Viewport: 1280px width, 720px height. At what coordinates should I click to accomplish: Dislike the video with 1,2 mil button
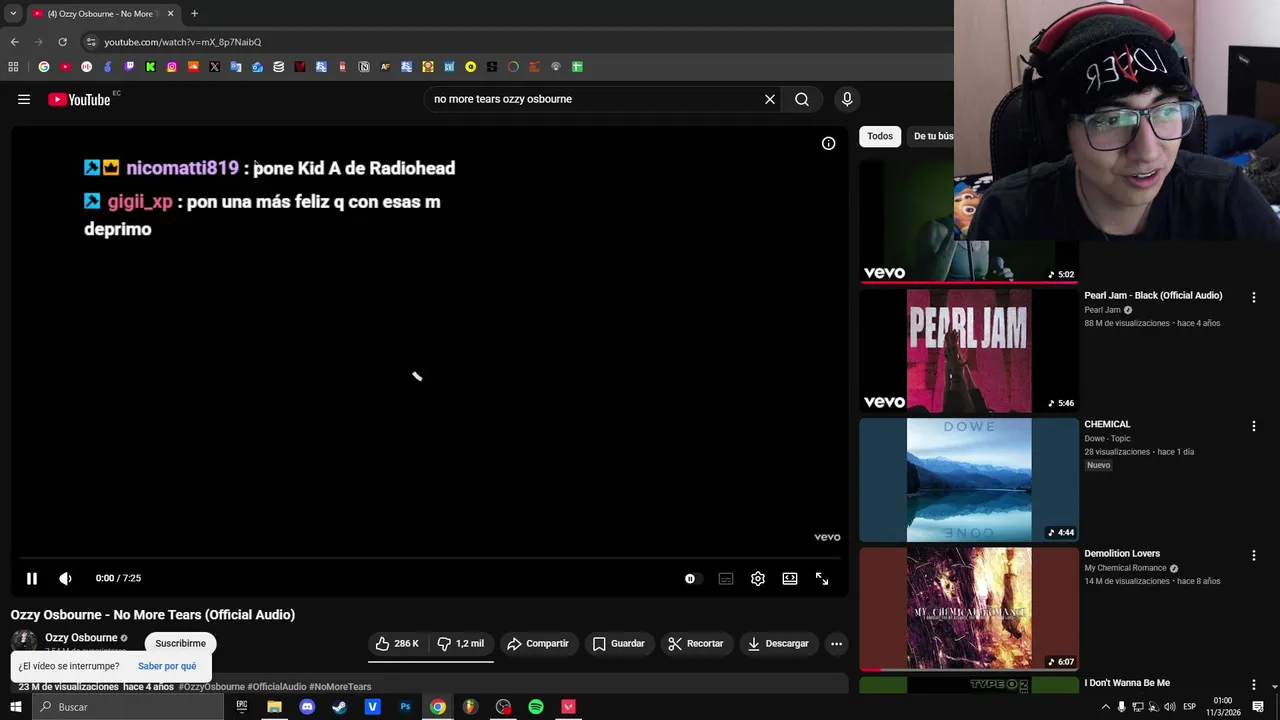(x=461, y=643)
